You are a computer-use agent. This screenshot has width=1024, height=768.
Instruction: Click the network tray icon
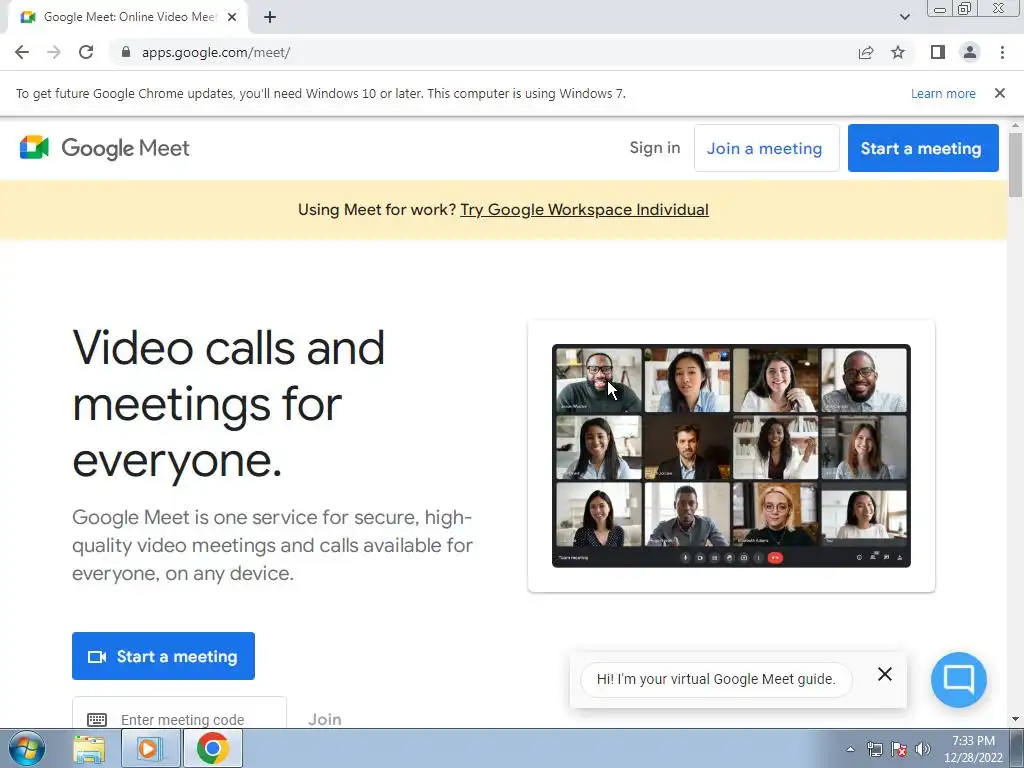tap(874, 749)
